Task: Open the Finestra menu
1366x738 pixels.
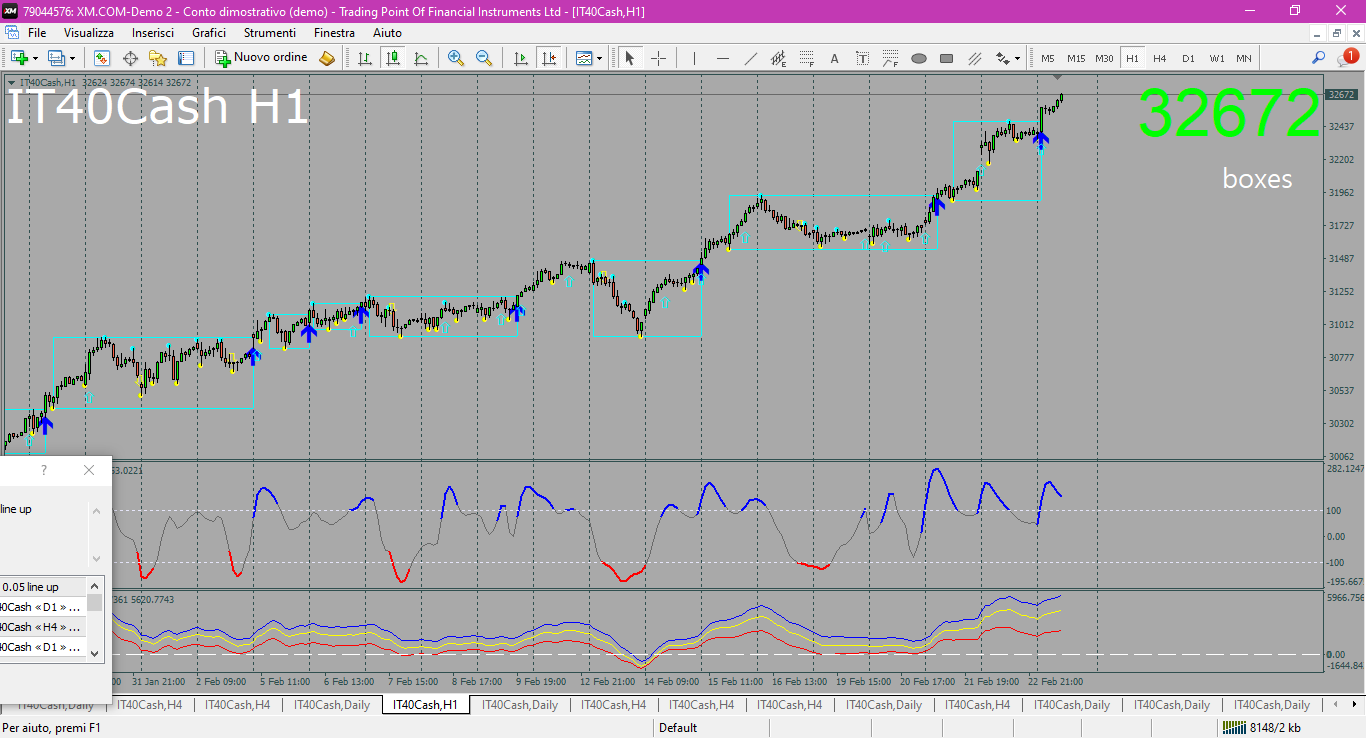Action: [334, 33]
